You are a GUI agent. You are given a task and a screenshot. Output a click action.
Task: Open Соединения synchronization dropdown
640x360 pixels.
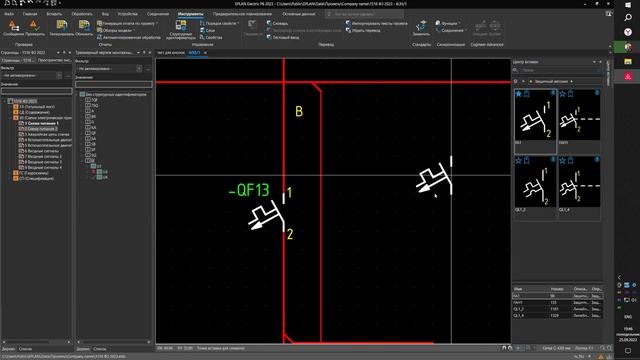[451, 31]
